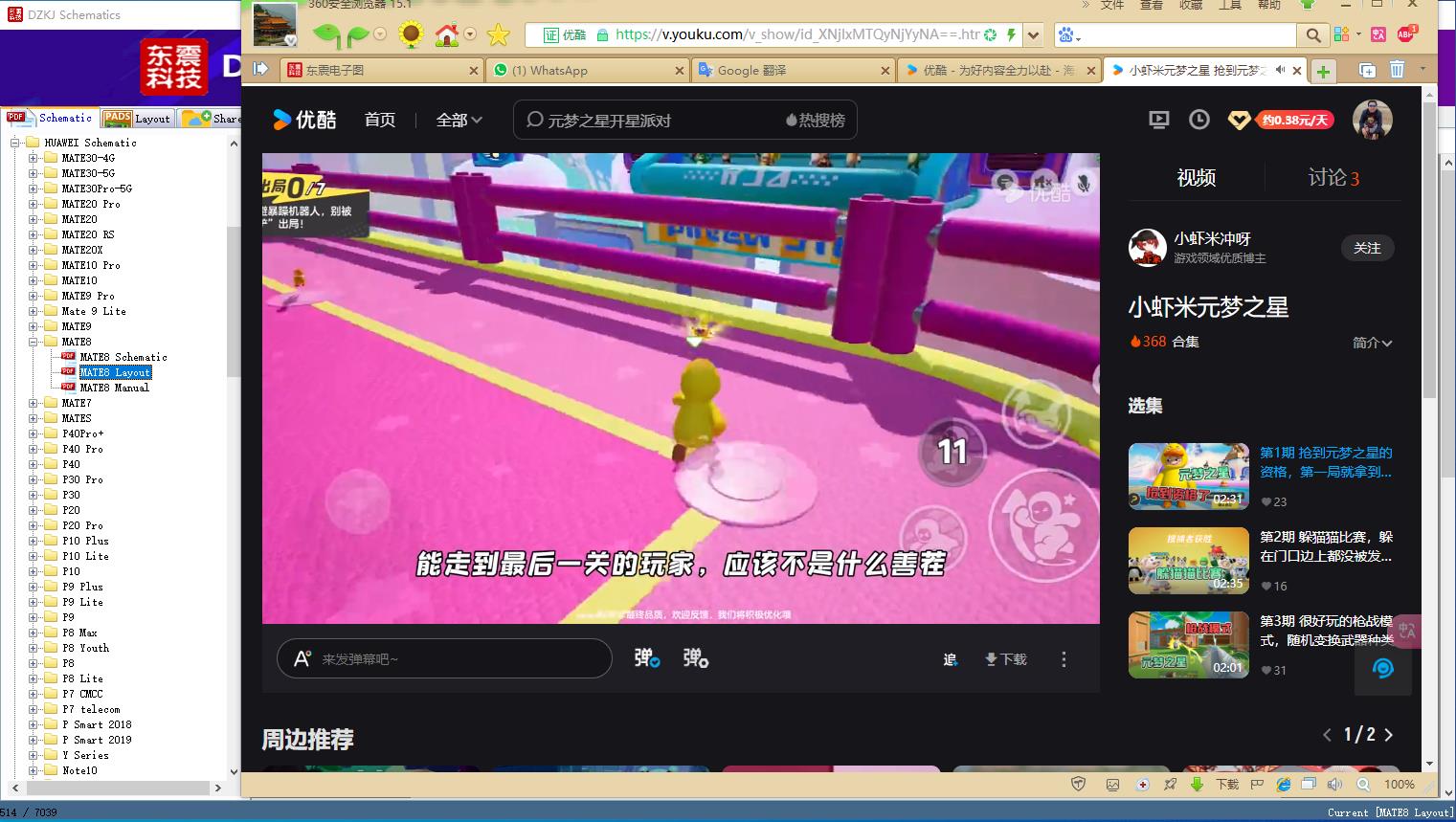Toggle danmaku display on/off
1456x822 pixels.
647,658
